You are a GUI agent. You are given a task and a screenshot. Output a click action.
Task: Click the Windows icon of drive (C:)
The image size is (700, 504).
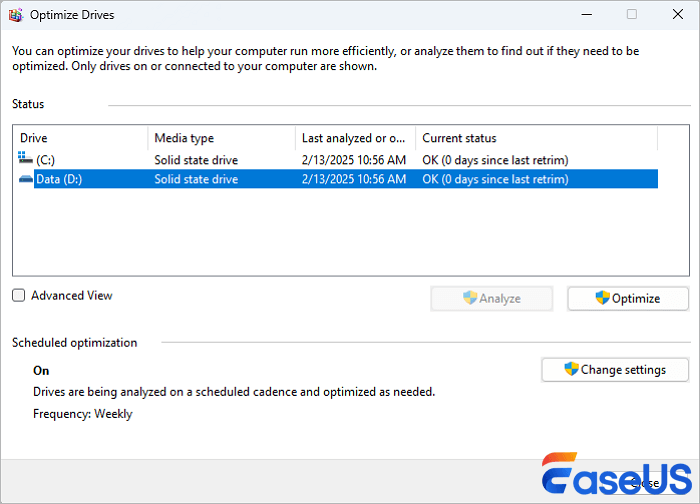[x=25, y=159]
